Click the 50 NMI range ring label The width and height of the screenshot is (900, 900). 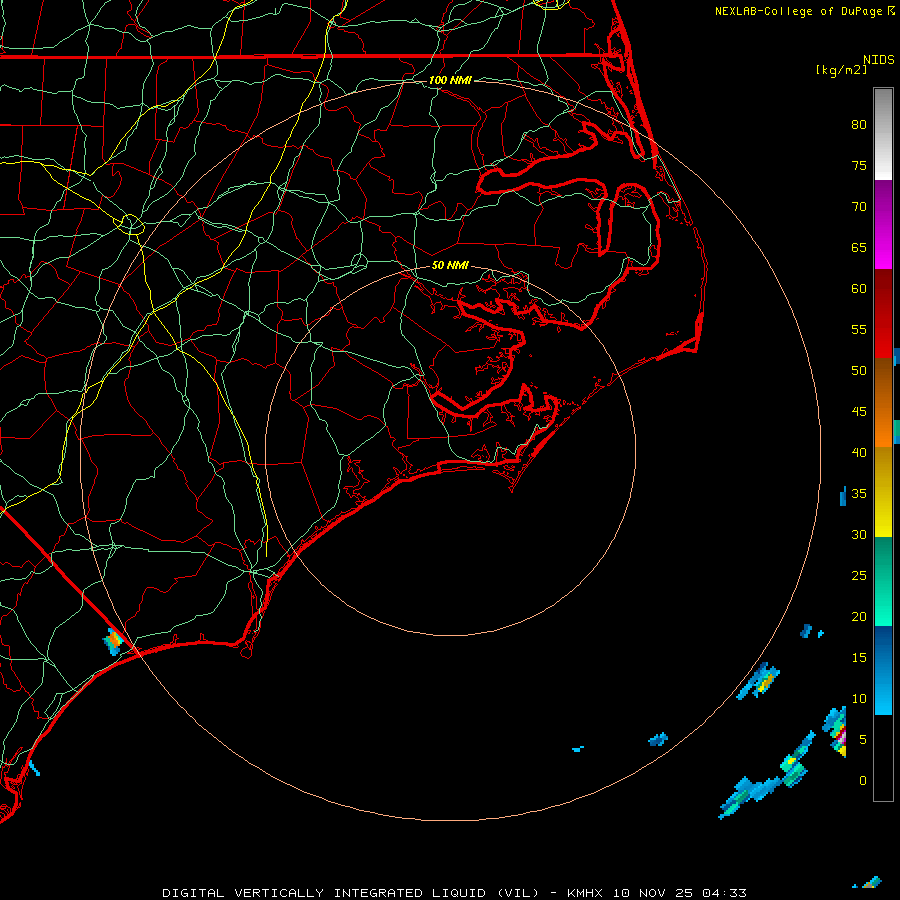[450, 265]
